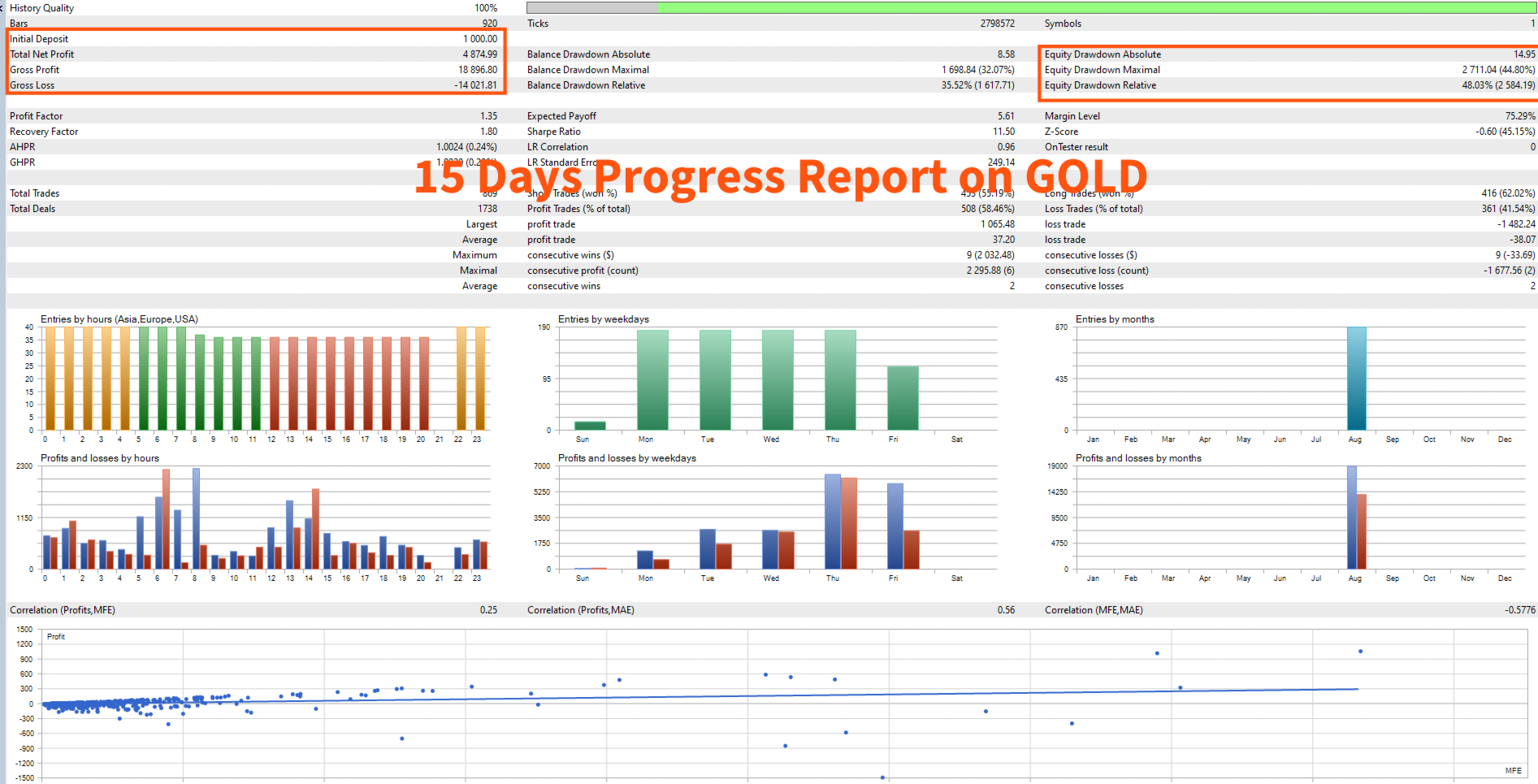Click the expected payoff value "5.61"
The image size is (1538, 784).
click(1006, 116)
